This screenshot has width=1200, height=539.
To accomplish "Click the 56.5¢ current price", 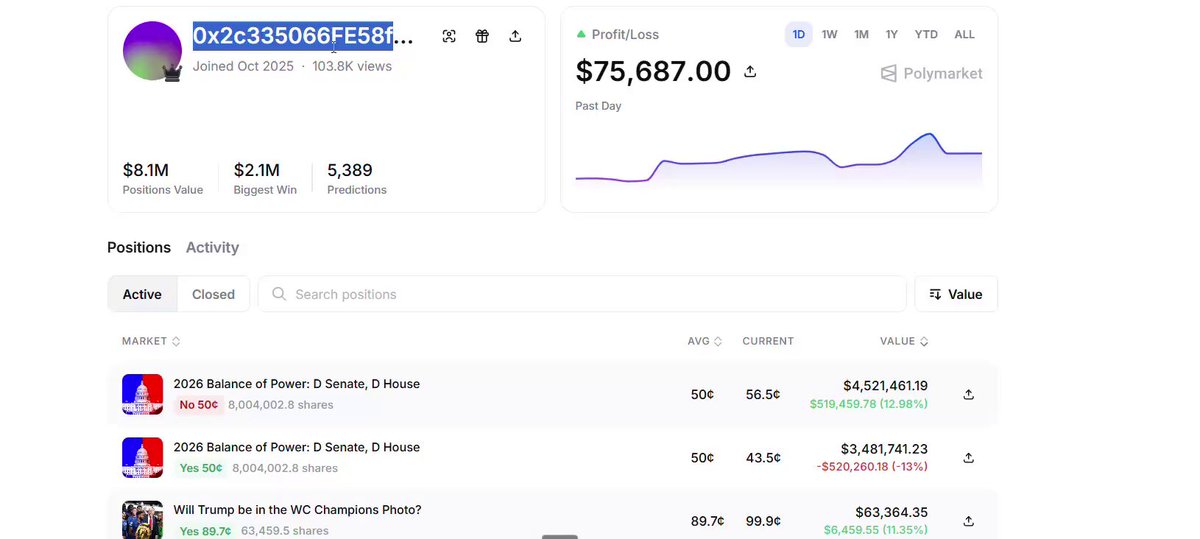I will click(763, 394).
